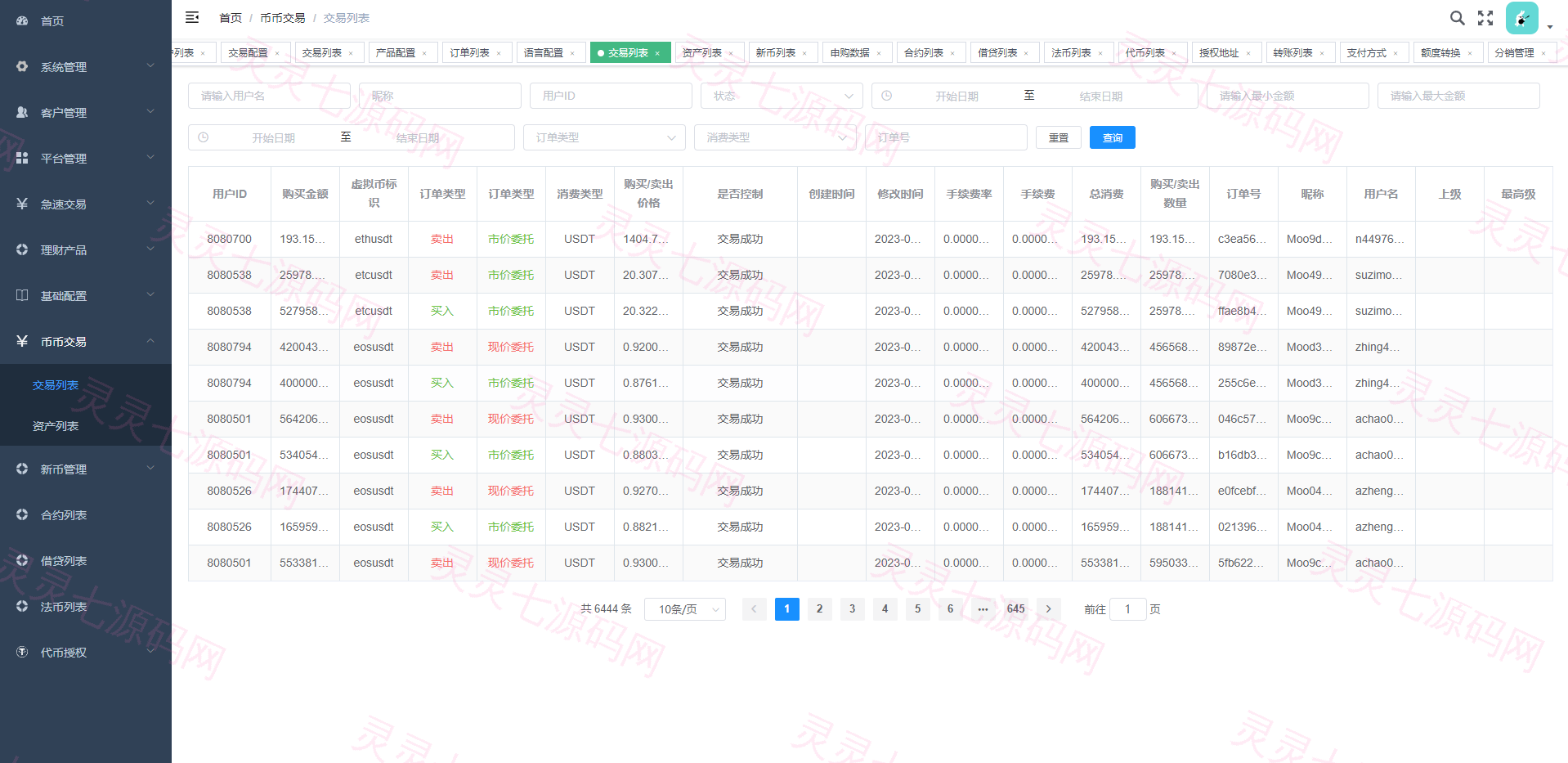This screenshot has width=1568, height=763.
Task: Focus the 订单号 order number field
Action: (946, 137)
